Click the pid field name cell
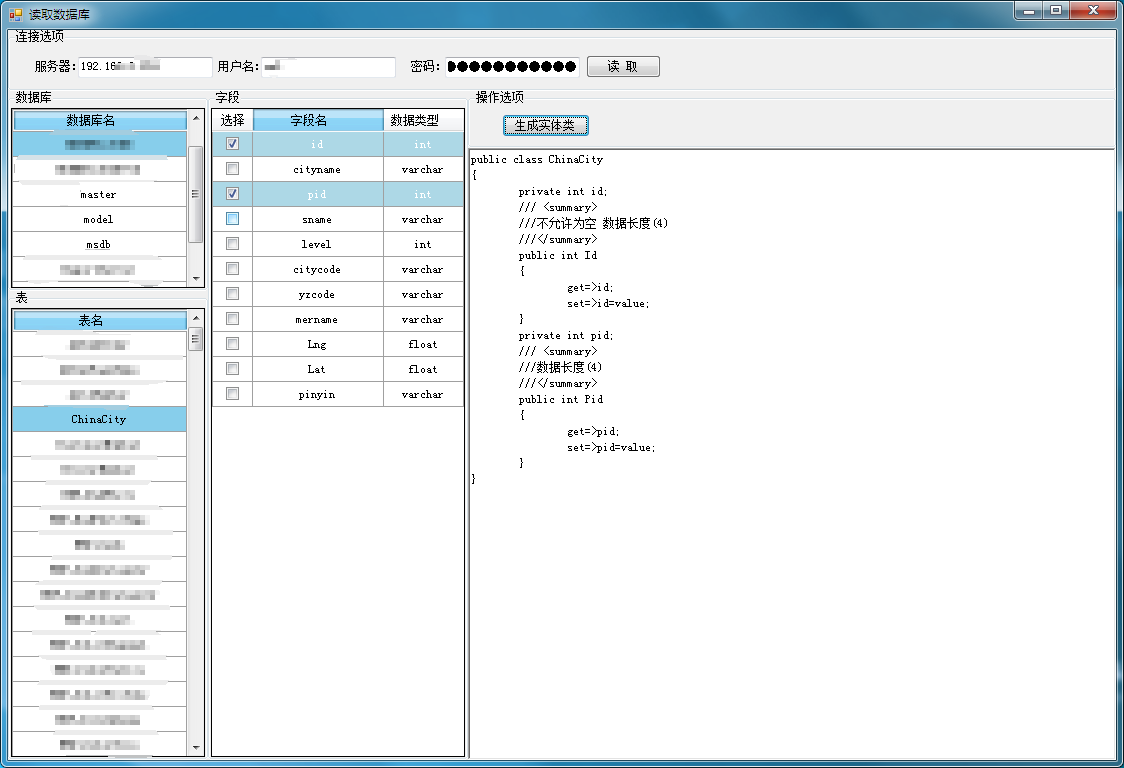The height and width of the screenshot is (768, 1124). (318, 194)
